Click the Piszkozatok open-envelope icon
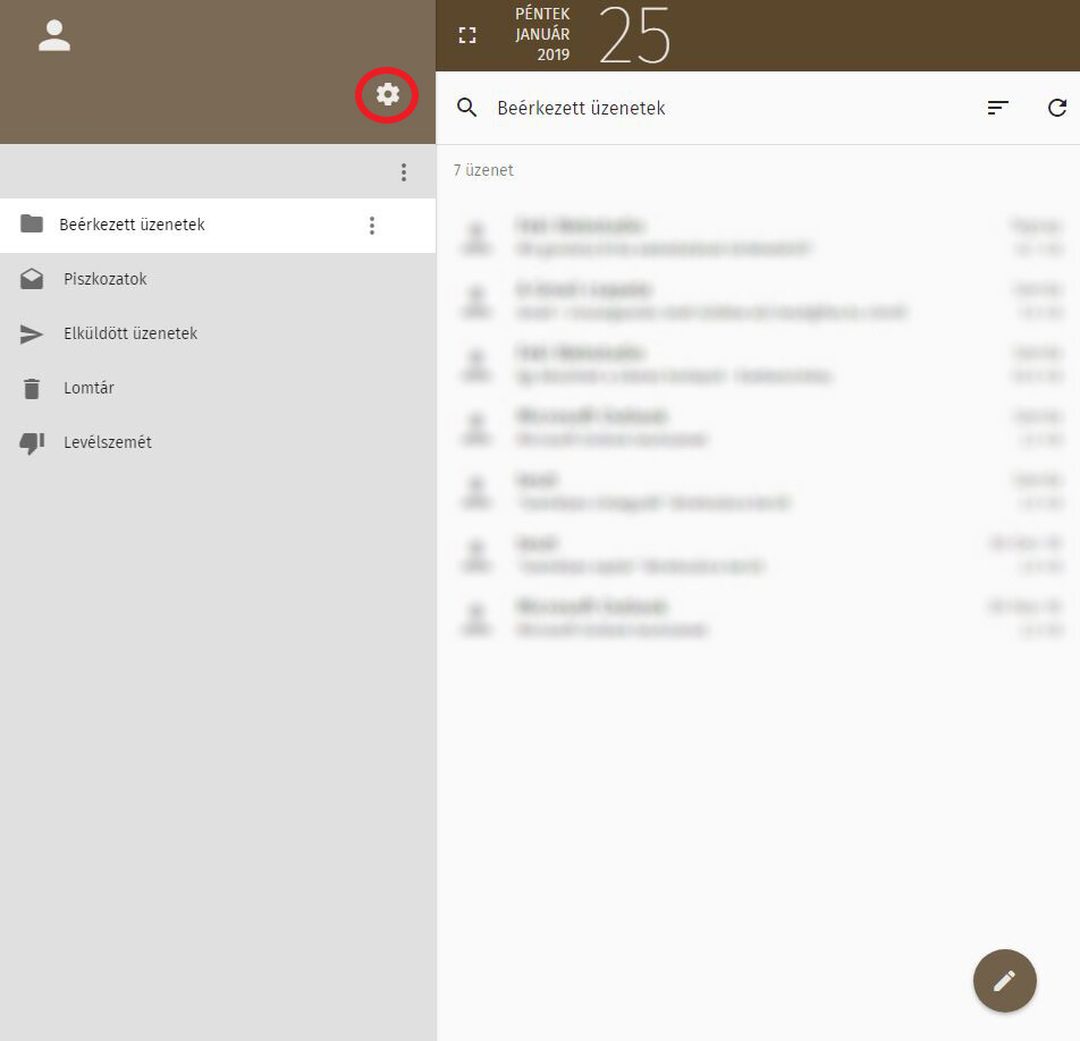This screenshot has height=1041, width=1080. click(31, 279)
